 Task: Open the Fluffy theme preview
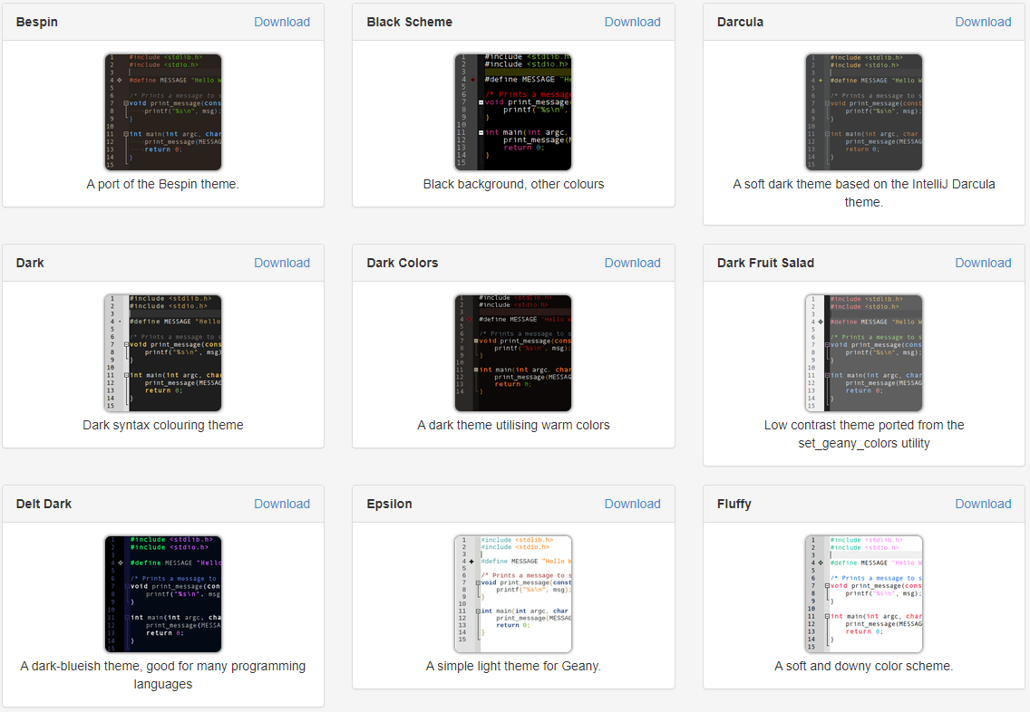864,593
